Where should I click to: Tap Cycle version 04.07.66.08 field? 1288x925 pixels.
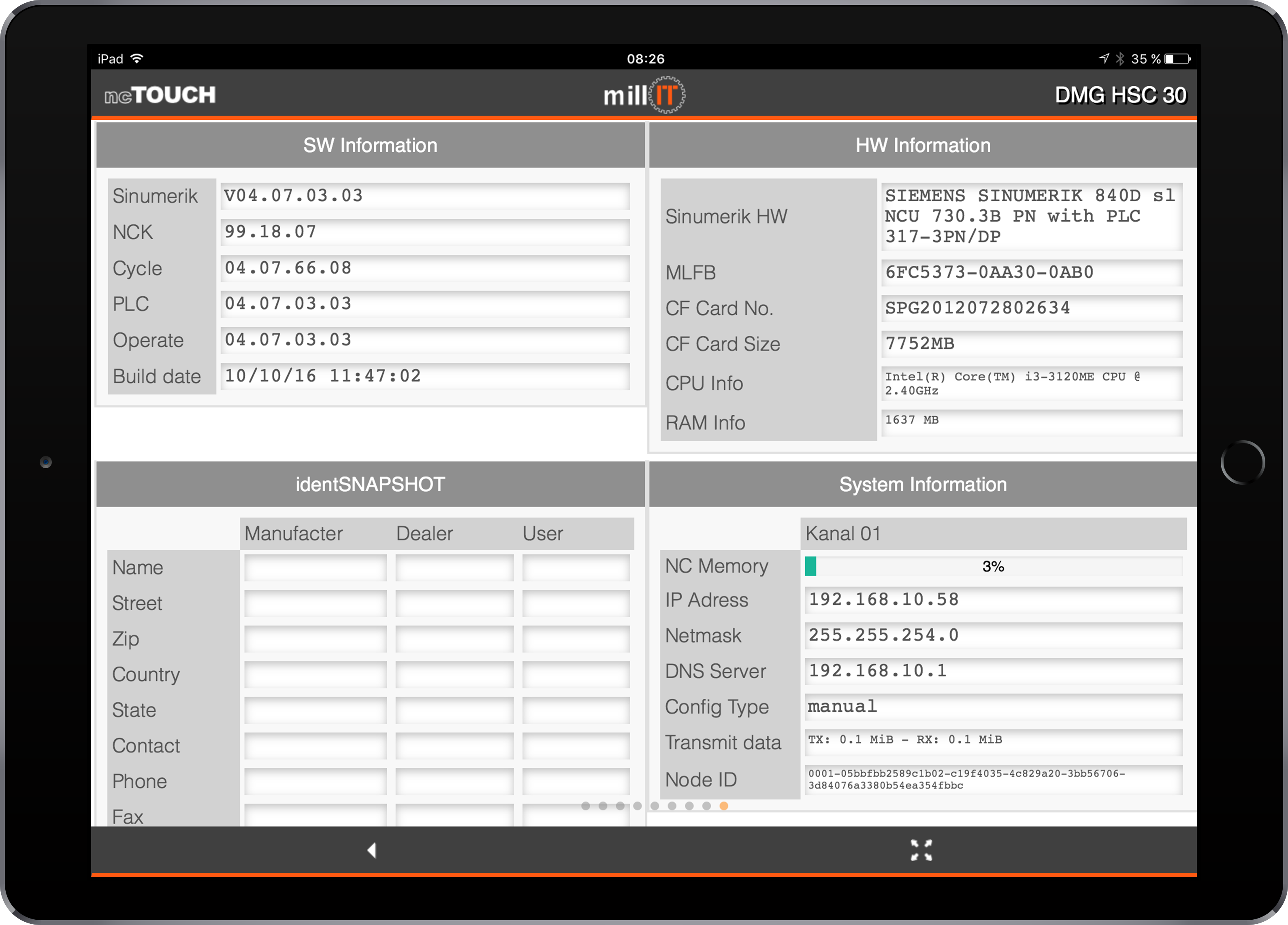click(x=425, y=268)
